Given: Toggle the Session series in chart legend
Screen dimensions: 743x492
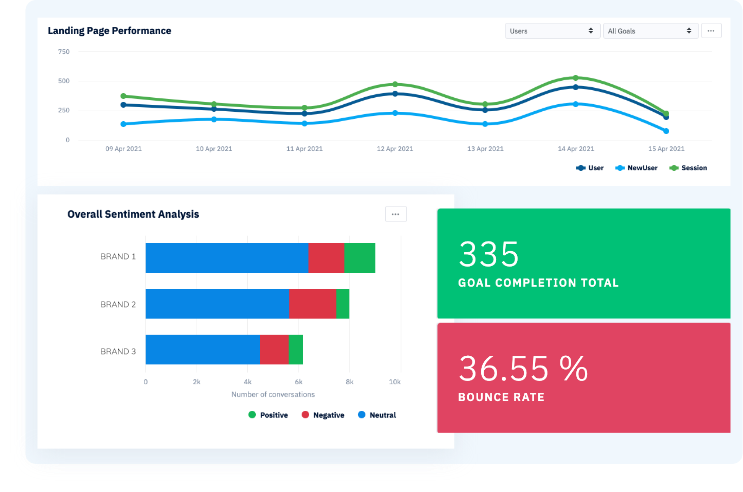Looking at the screenshot, I should pyautogui.click(x=688, y=168).
